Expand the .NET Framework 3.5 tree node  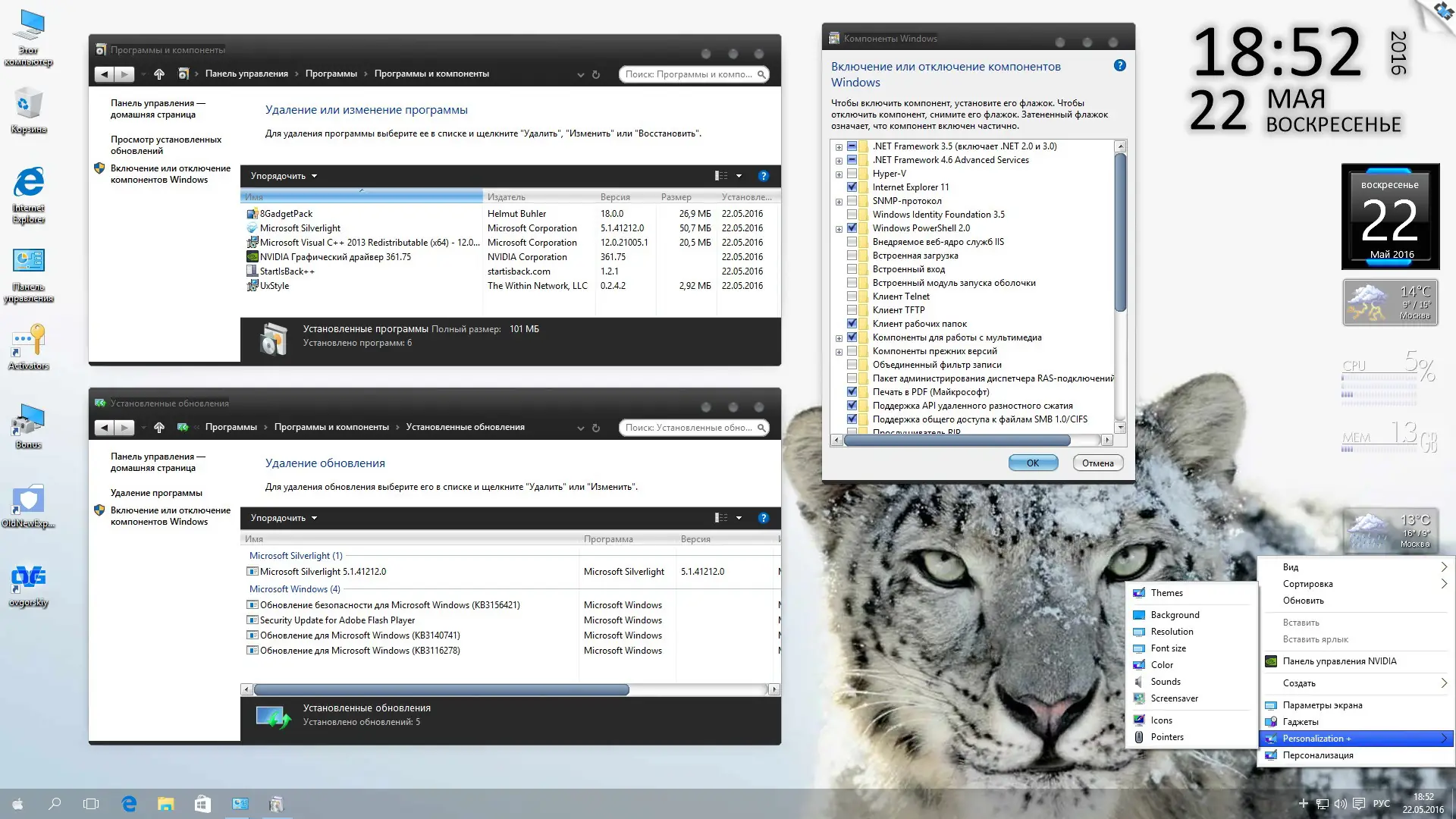tap(839, 147)
